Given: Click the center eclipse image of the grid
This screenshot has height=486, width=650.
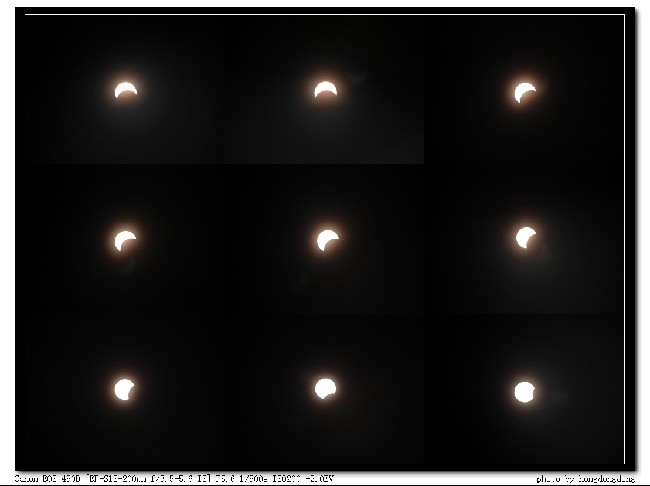Looking at the screenshot, I should tap(327, 240).
